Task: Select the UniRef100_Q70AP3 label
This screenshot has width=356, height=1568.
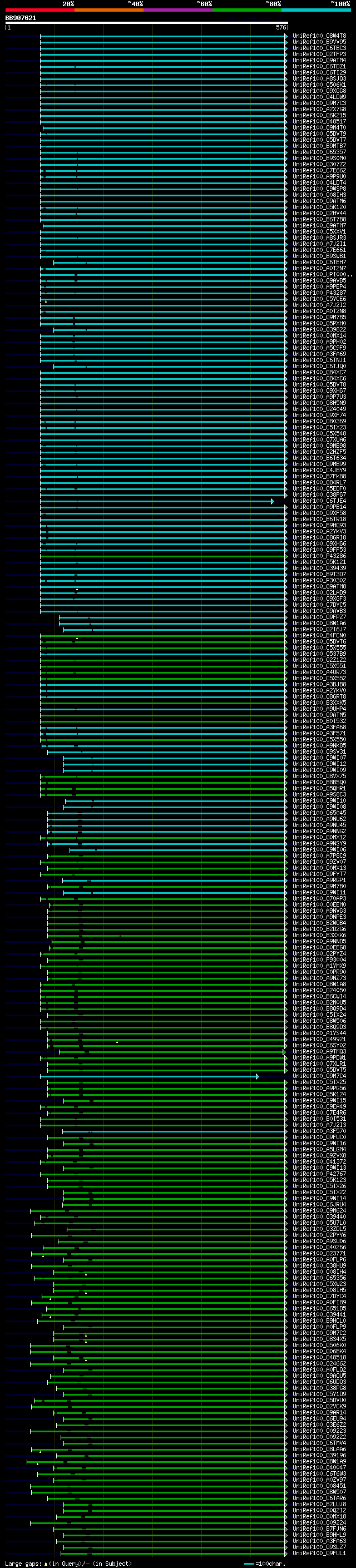Action: (x=319, y=898)
